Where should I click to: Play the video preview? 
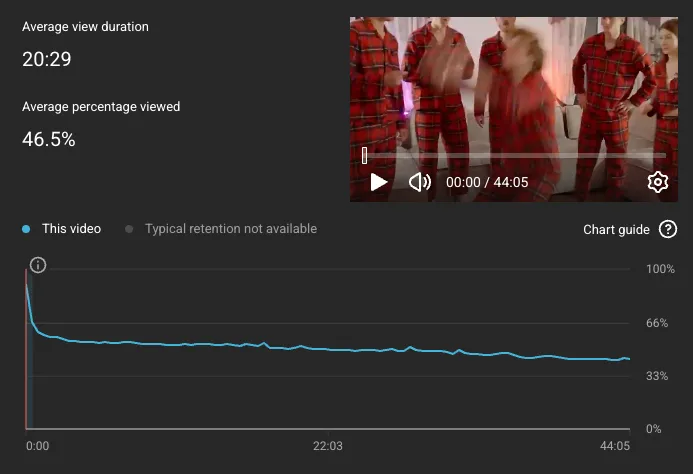(x=379, y=182)
